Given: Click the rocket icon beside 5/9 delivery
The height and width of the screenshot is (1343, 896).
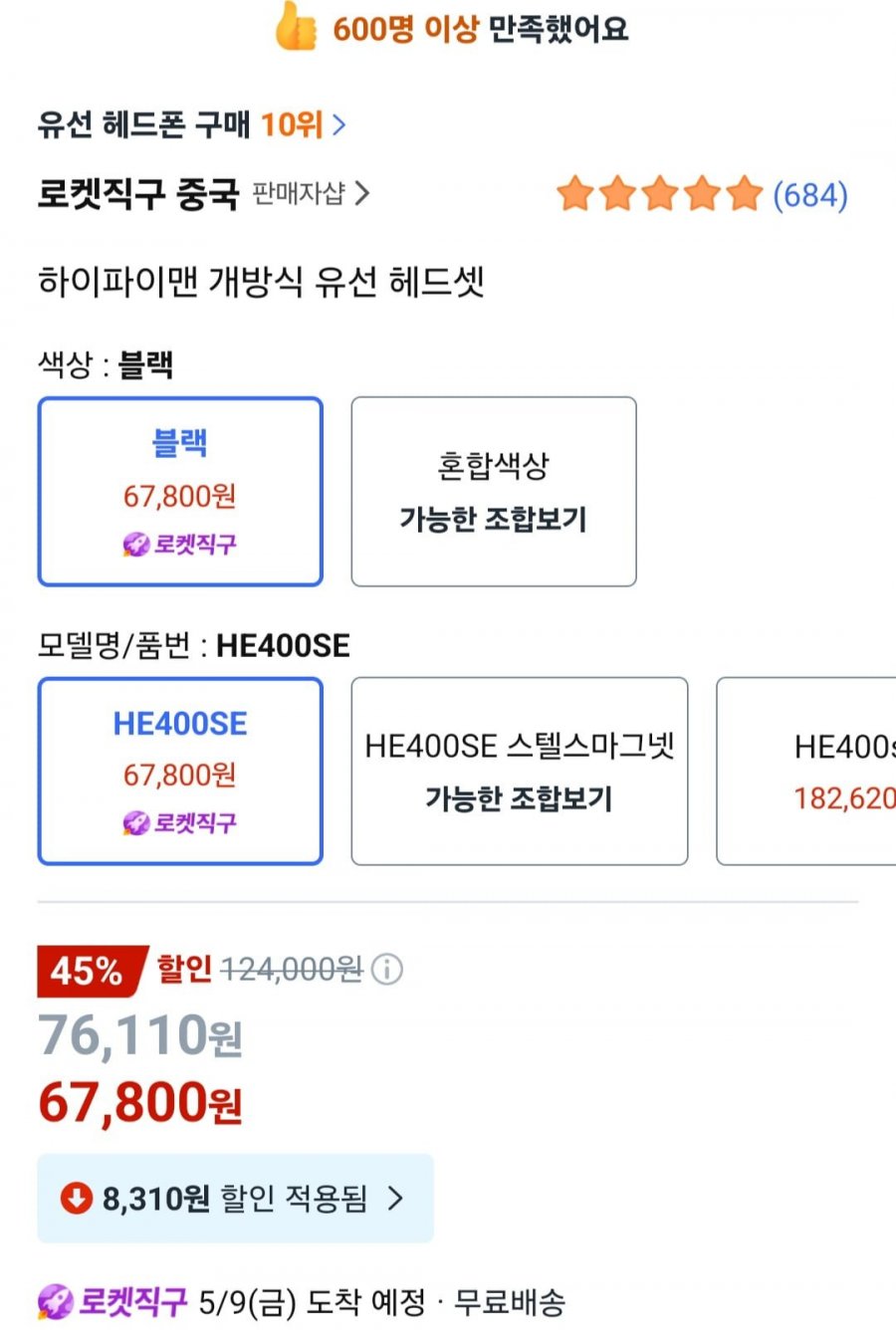Looking at the screenshot, I should click(x=56, y=1301).
